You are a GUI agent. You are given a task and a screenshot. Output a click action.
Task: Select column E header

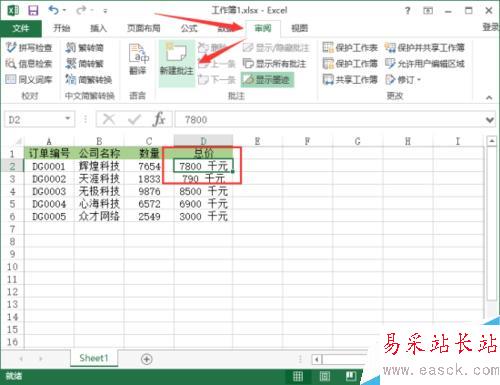click(257, 141)
